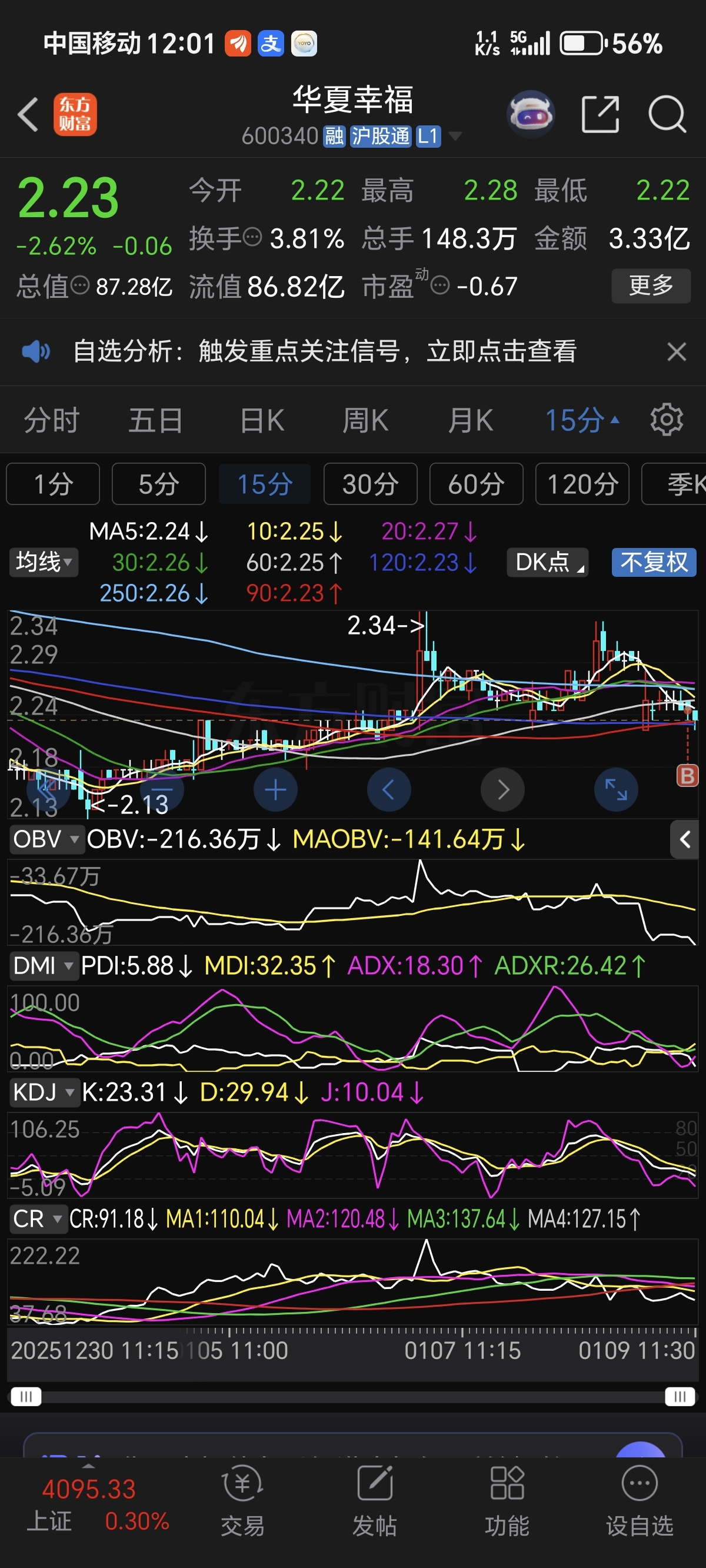Viewport: 706px width, 1568px height.
Task: Switch to 分时 tab
Action: [x=52, y=420]
